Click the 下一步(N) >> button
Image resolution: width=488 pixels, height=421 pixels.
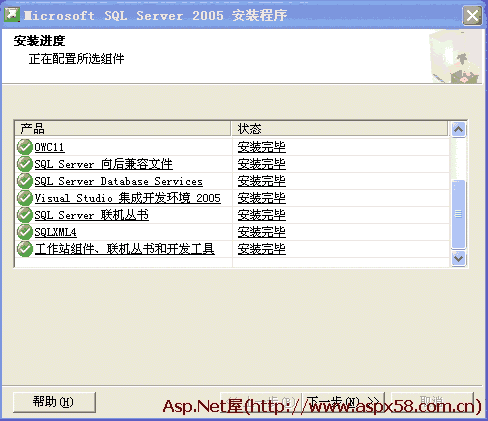pyautogui.click(x=343, y=402)
